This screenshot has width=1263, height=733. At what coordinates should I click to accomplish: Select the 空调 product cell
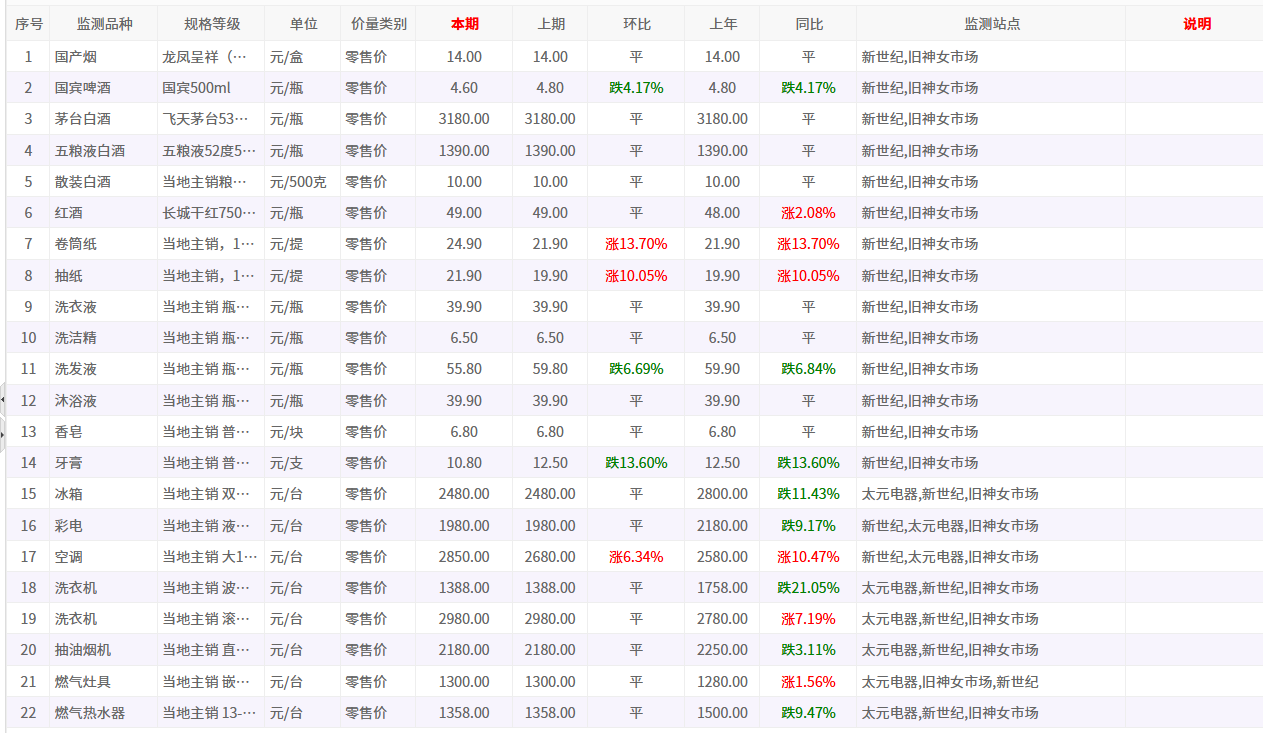tap(104, 557)
